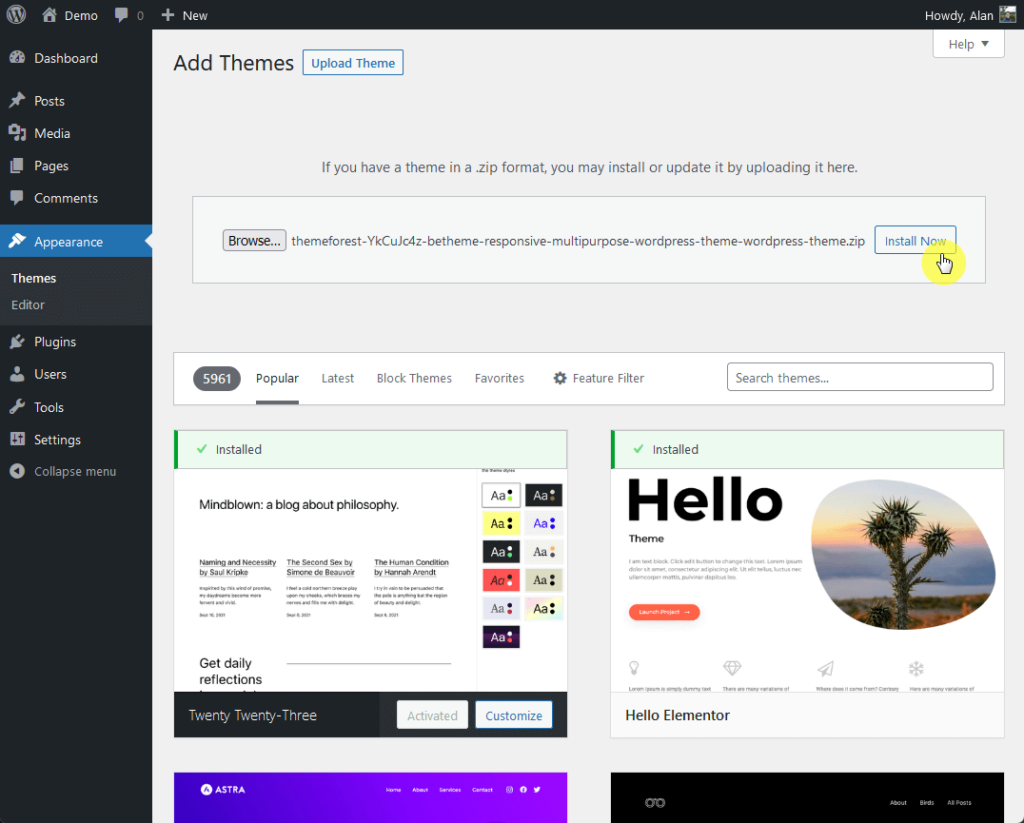The width and height of the screenshot is (1024, 823).
Task: Click the Activated button
Action: click(x=432, y=715)
